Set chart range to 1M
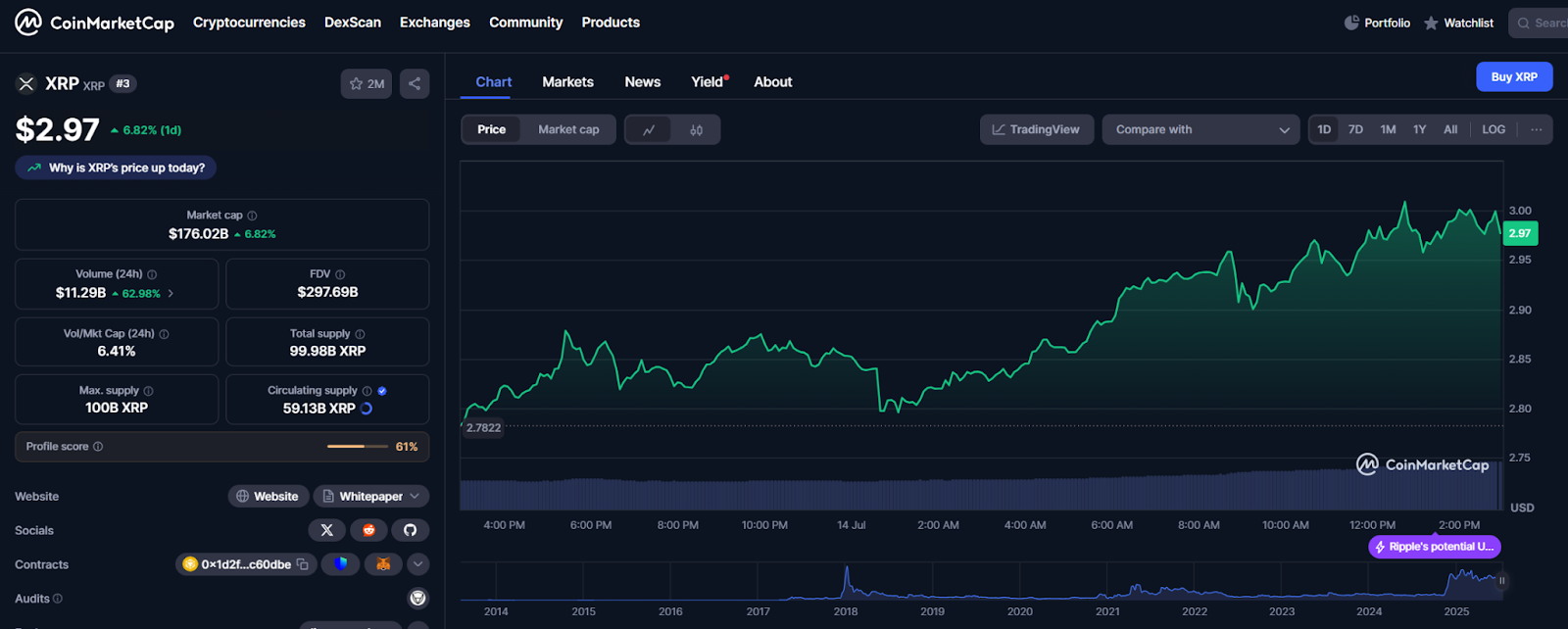The height and width of the screenshot is (629, 1568). (1388, 129)
